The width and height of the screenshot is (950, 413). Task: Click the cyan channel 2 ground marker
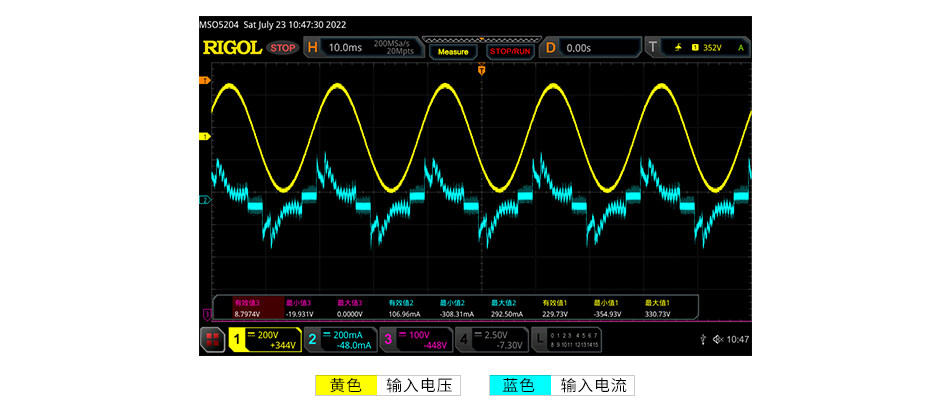pyautogui.click(x=204, y=200)
